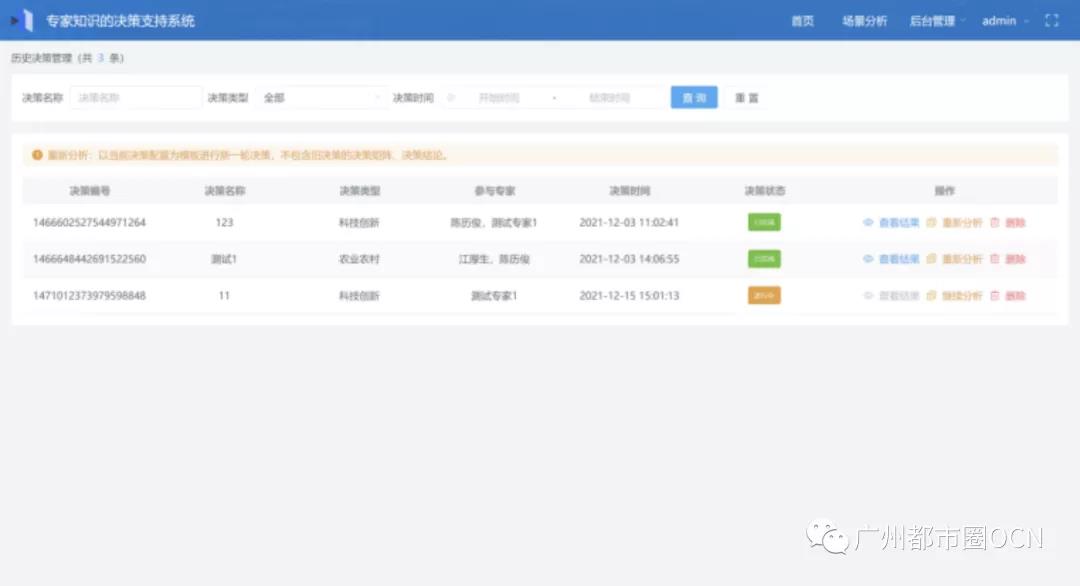This screenshot has height=586, width=1080.
Task: Click trash icon in decision 11 row
Action: pyautogui.click(x=994, y=296)
